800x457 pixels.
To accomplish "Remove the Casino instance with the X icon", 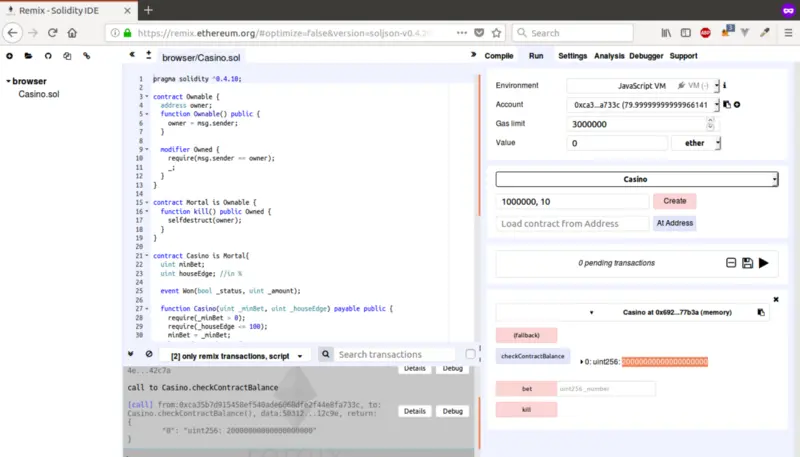I will (x=776, y=299).
